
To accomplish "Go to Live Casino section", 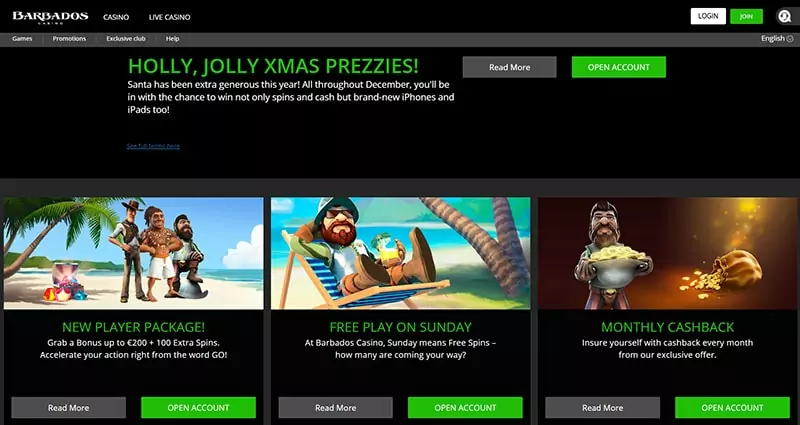I will [169, 17].
